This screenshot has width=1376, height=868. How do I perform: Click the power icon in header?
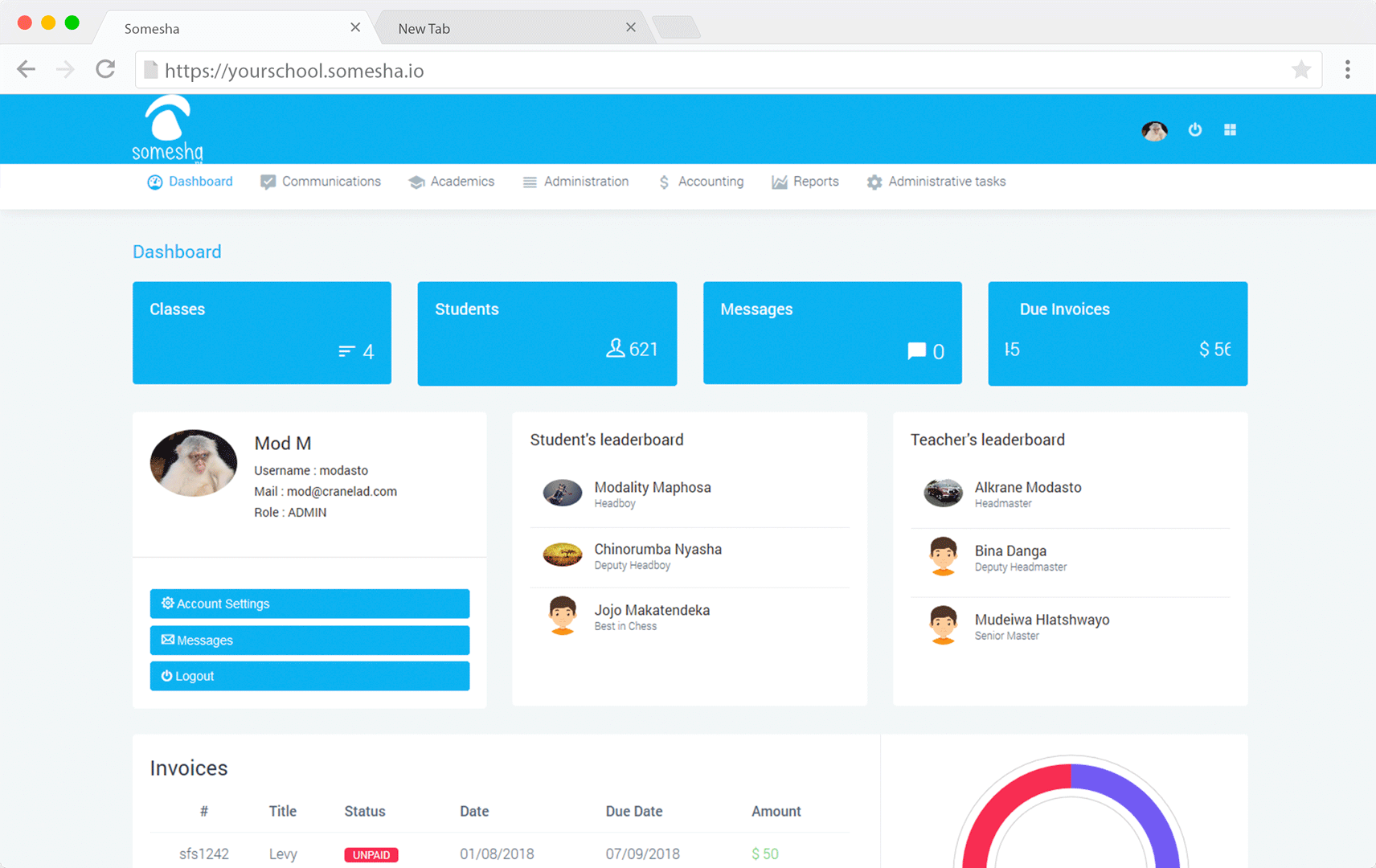pos(1195,129)
